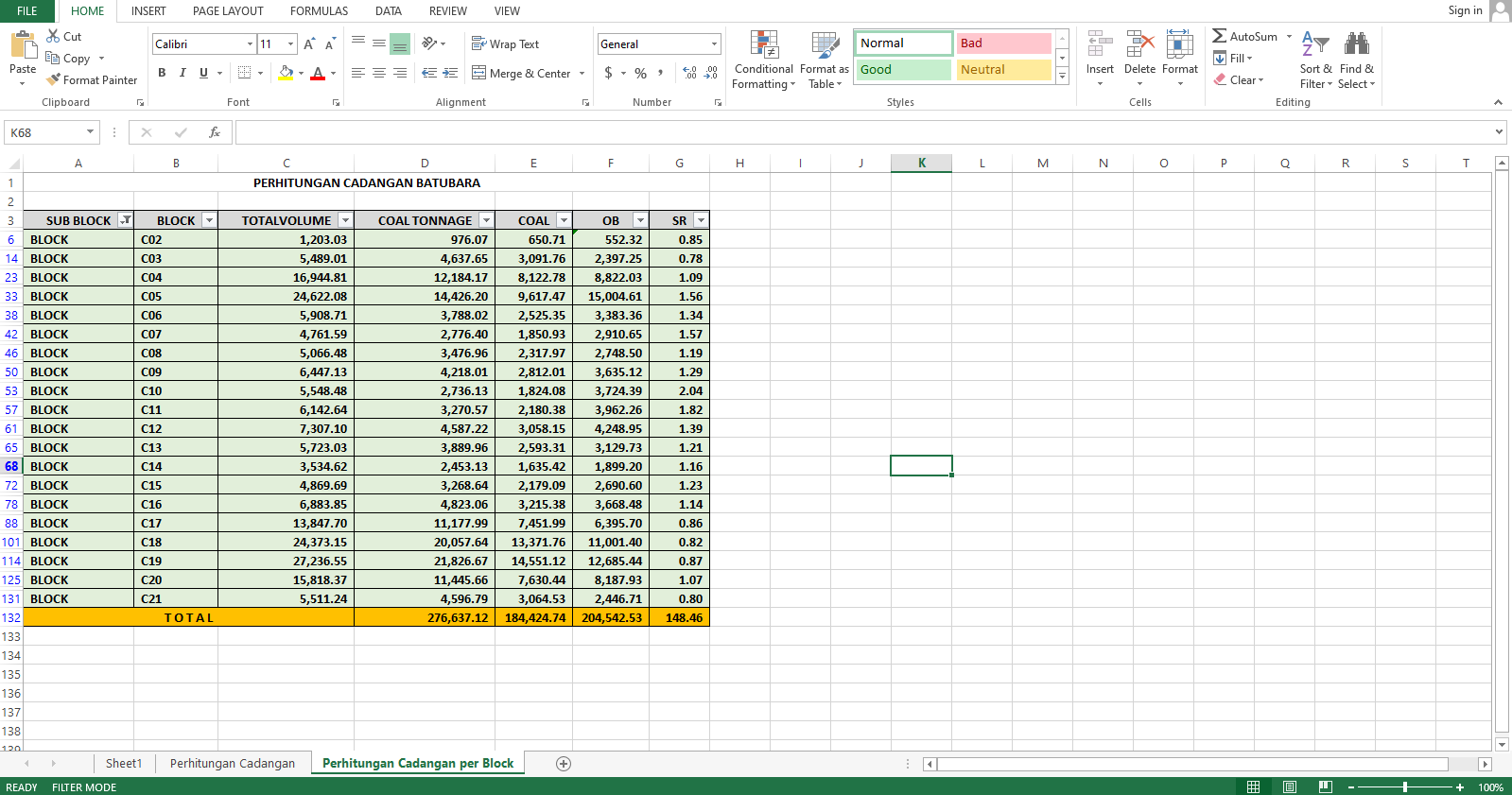This screenshot has height=795, width=1512.
Task: Click the AutoSum sigma icon
Action: [1220, 36]
